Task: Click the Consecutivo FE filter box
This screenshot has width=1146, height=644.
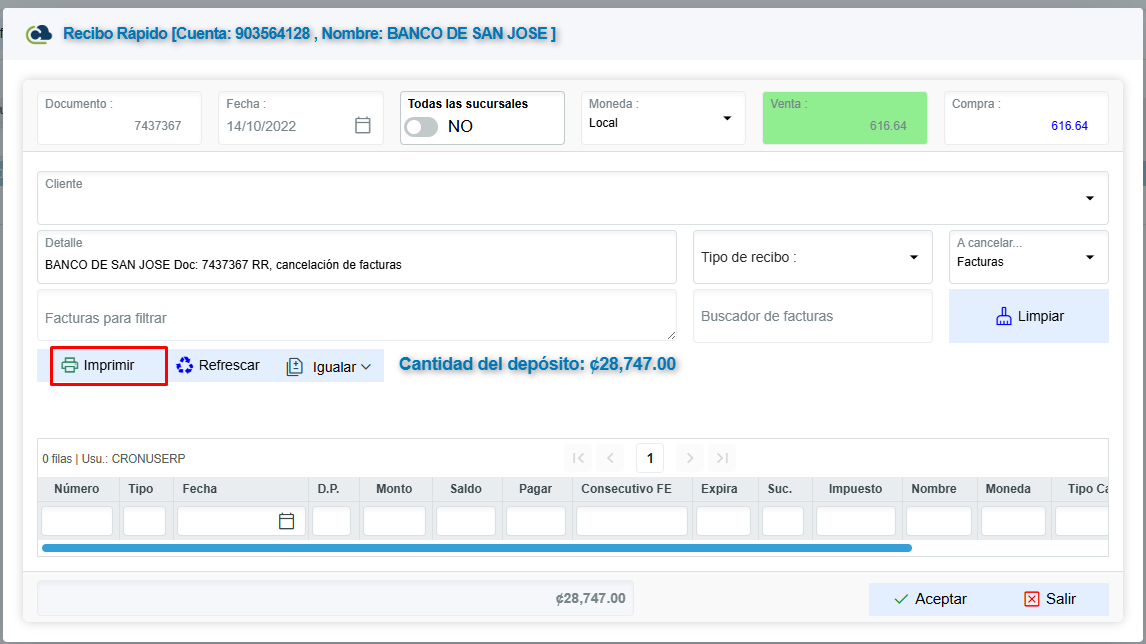Action: click(x=631, y=521)
